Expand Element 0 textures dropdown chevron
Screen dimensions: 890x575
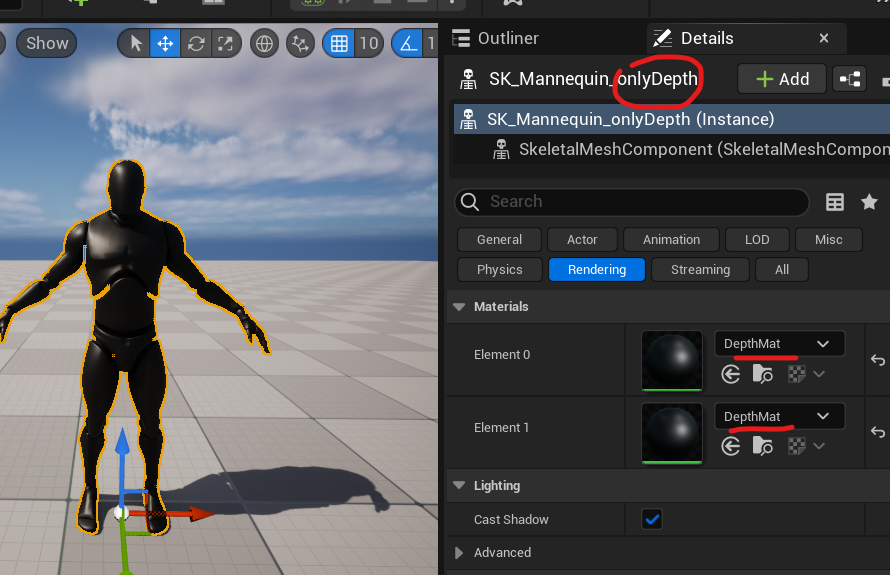pyautogui.click(x=818, y=374)
